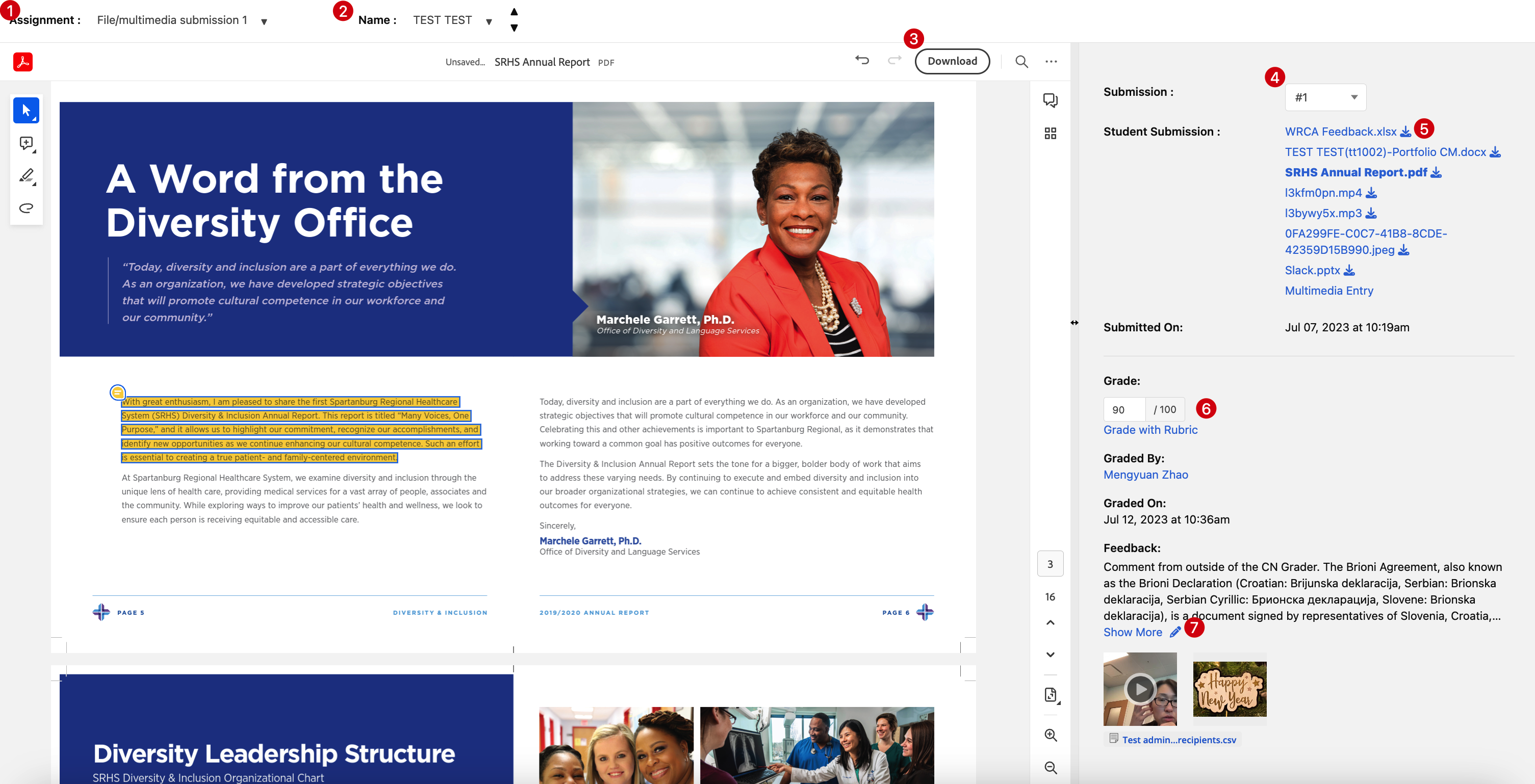The height and width of the screenshot is (784, 1535).
Task: Download Portfolio CM.docx via its icon
Action: point(1495,152)
